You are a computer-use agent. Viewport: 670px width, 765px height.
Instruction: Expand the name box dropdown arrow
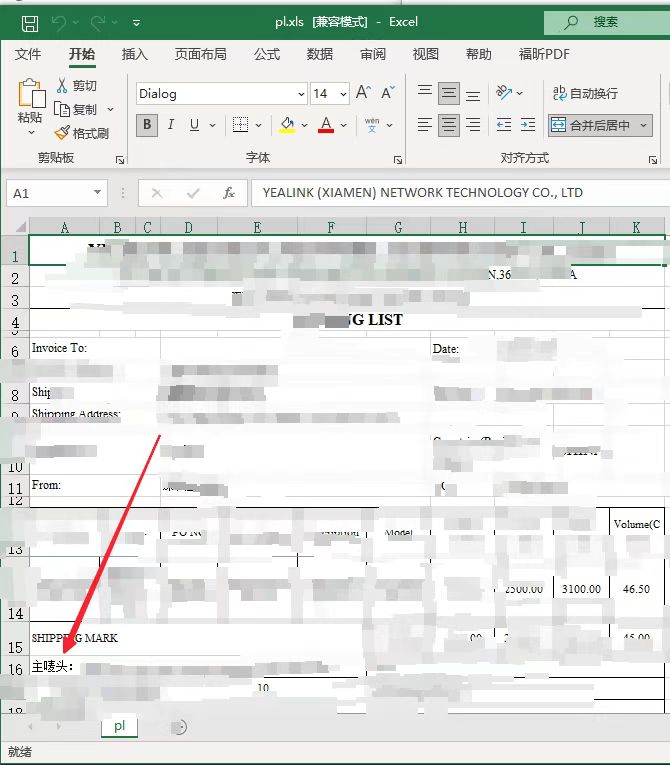[98, 192]
